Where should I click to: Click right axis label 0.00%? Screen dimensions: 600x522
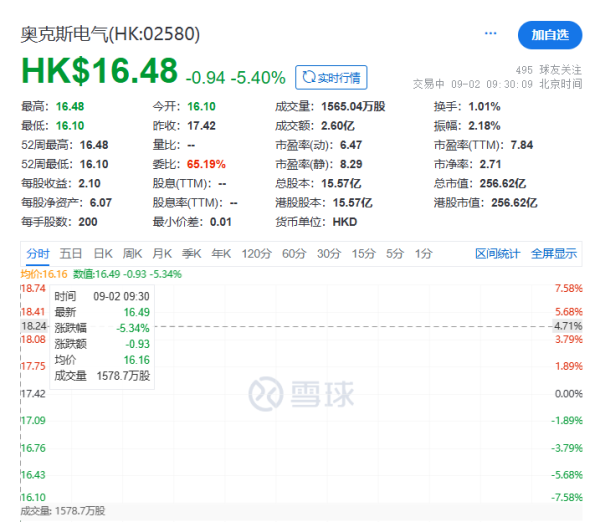[569, 393]
